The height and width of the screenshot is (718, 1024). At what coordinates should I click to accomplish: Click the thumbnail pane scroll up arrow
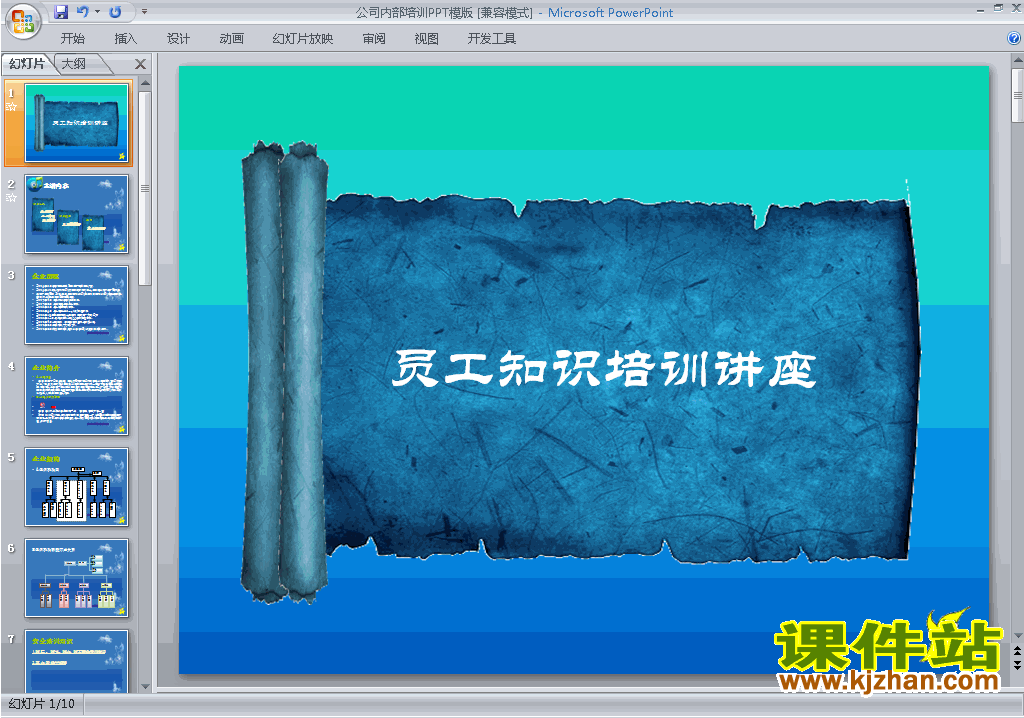point(145,83)
